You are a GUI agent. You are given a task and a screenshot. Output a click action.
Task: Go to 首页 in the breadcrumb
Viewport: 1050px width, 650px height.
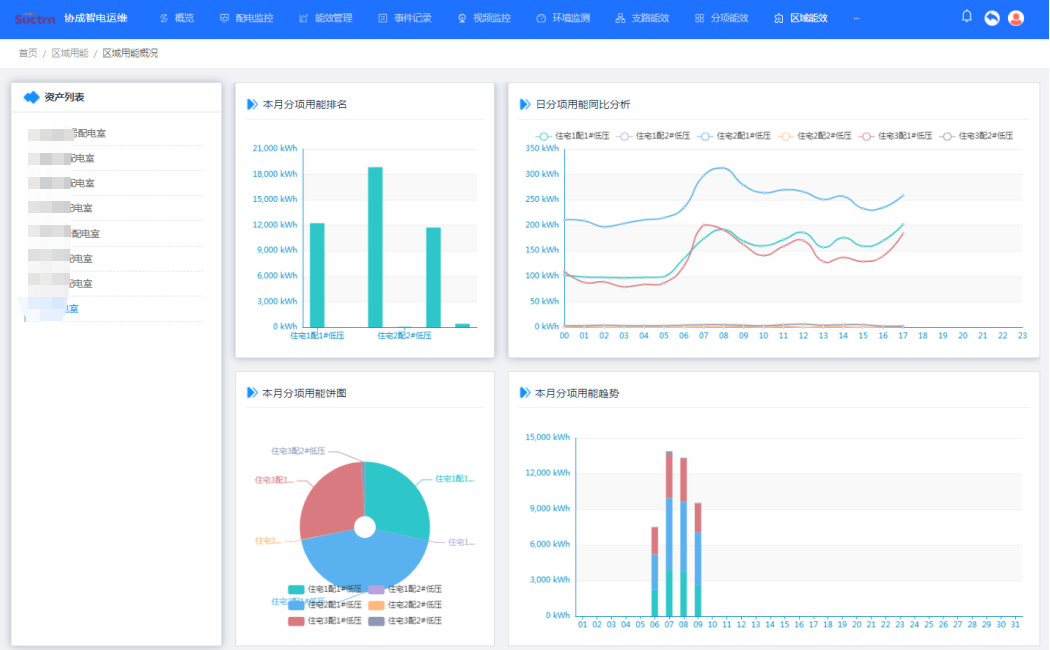pyautogui.click(x=28, y=53)
